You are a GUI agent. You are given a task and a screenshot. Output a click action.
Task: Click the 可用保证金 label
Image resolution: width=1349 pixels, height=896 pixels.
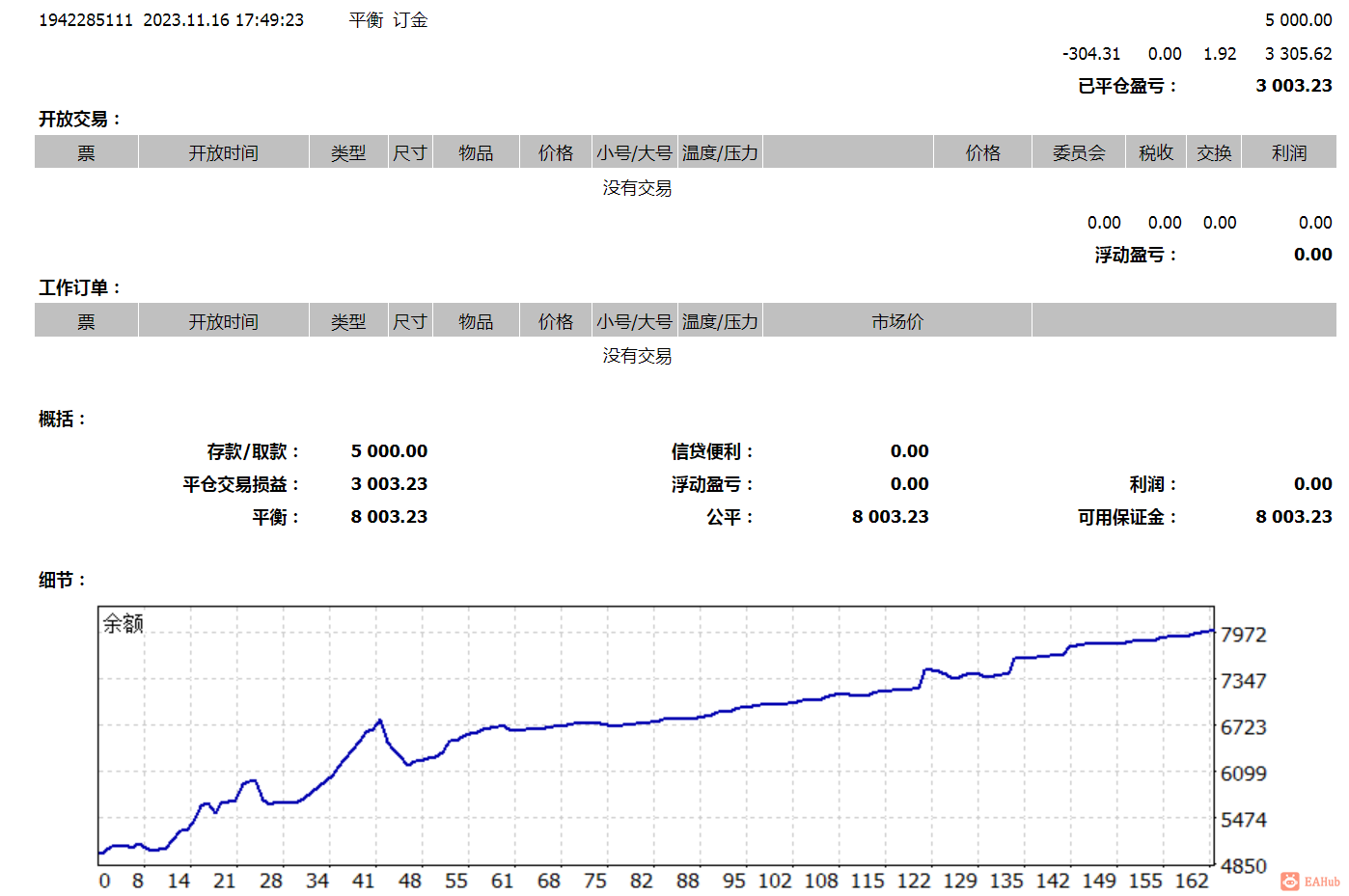[1127, 517]
